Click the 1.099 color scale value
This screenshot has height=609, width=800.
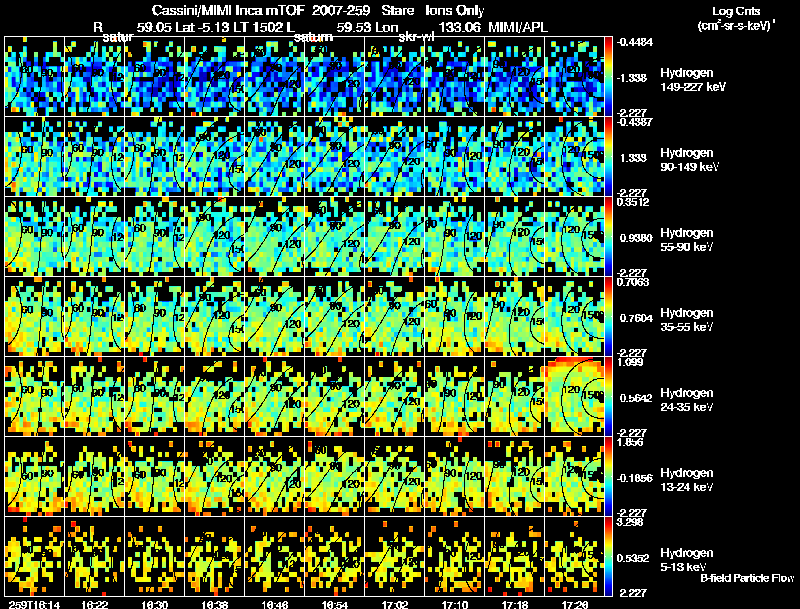click(x=630, y=362)
